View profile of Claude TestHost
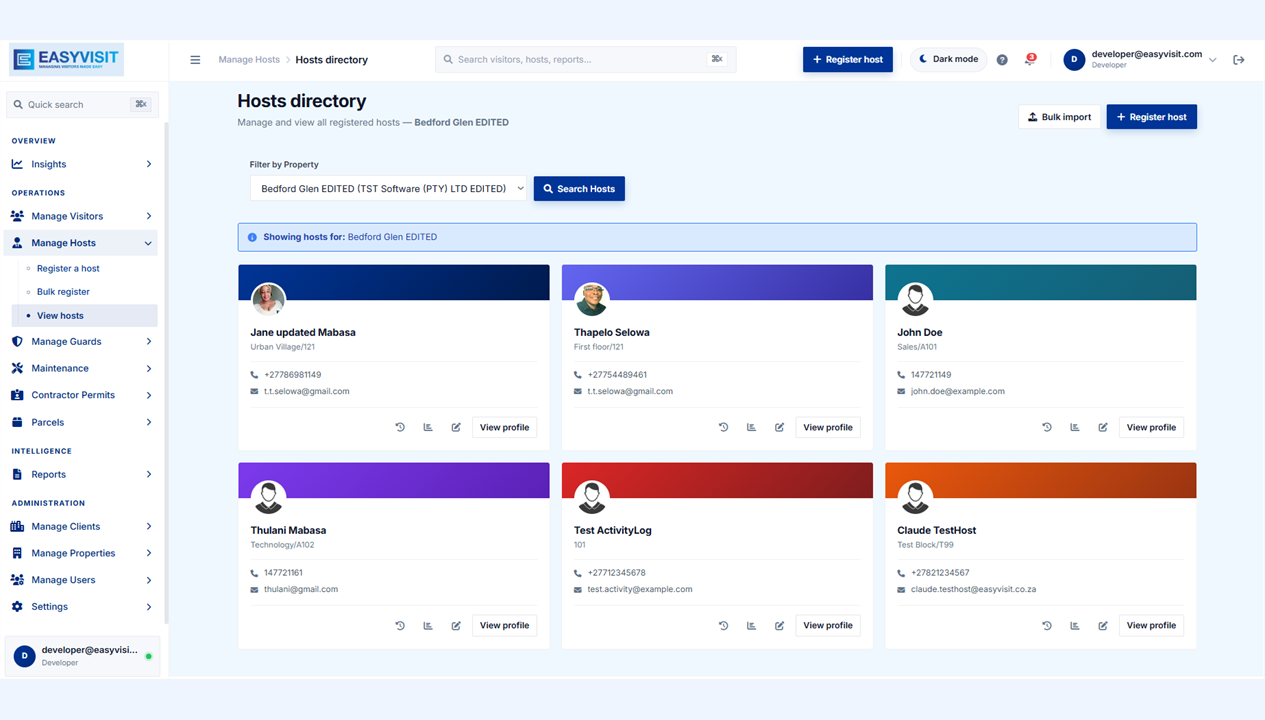The image size is (1265, 720). [1151, 625]
